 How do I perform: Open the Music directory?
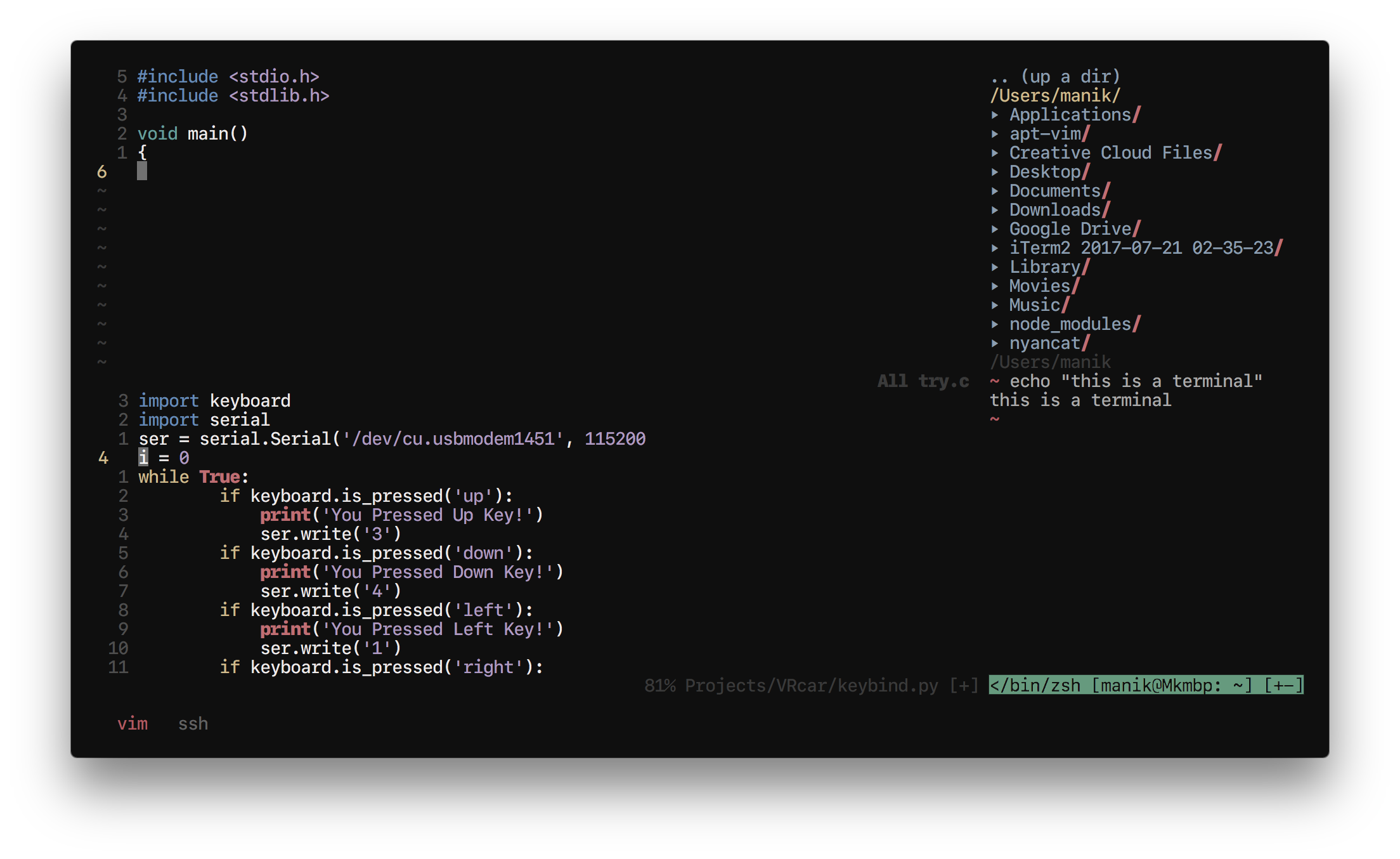(x=1034, y=305)
